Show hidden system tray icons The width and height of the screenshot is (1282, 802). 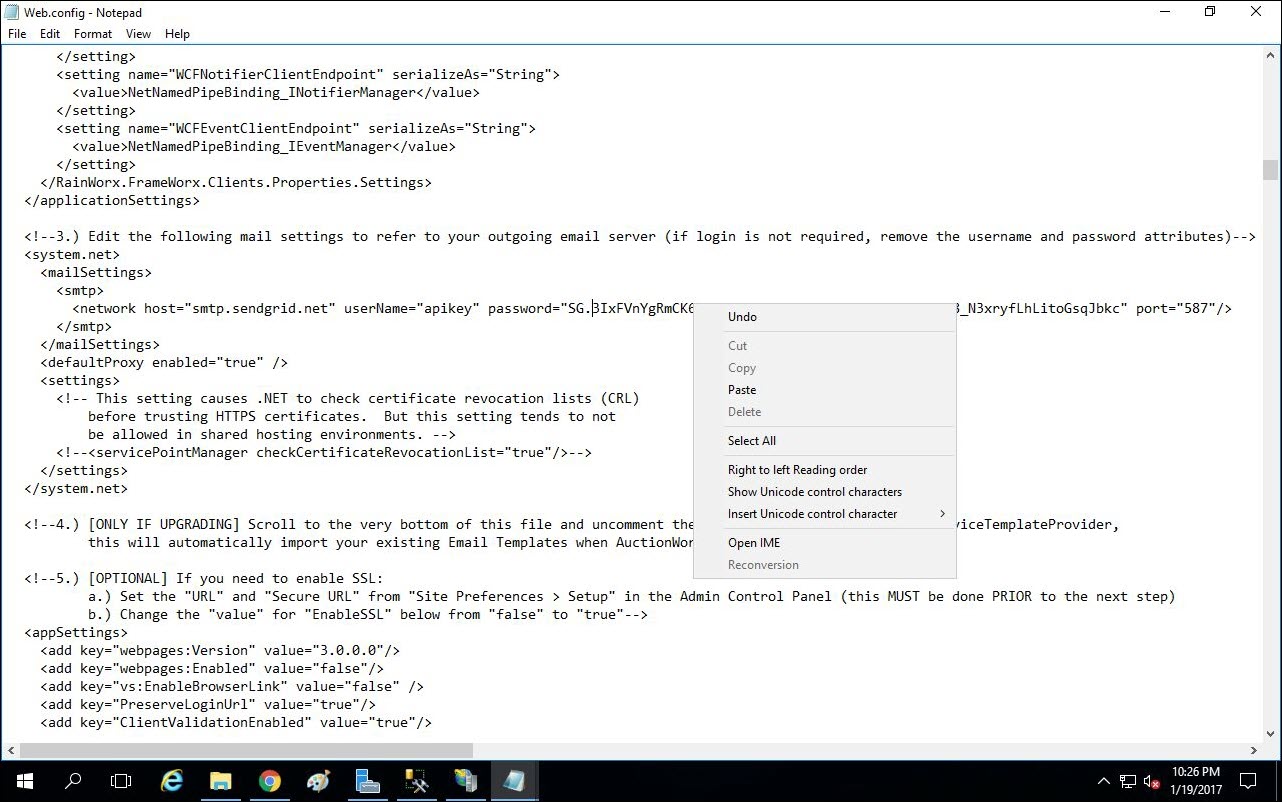click(1104, 781)
